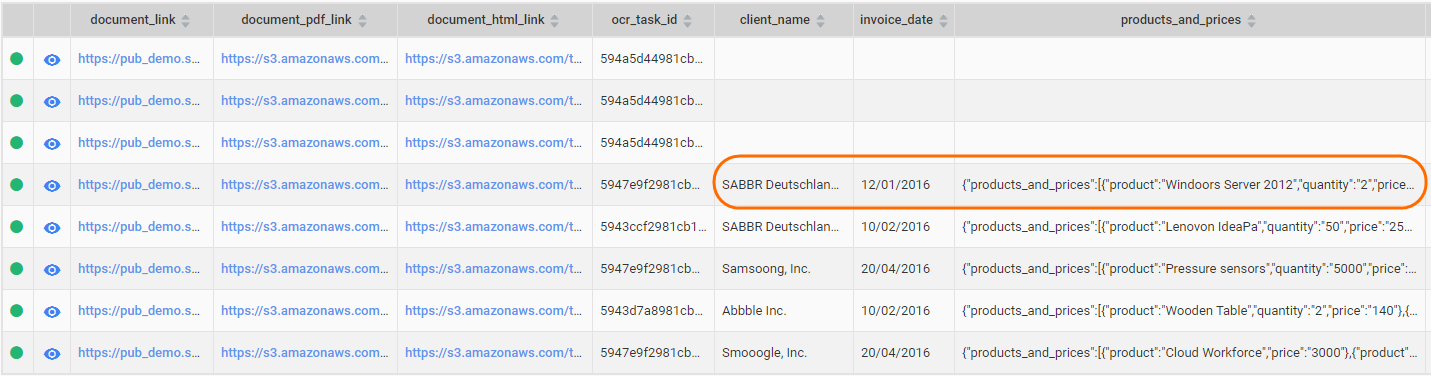The image size is (1431, 376).
Task: Select the Pressure sensors products cell
Action: coord(1190,269)
